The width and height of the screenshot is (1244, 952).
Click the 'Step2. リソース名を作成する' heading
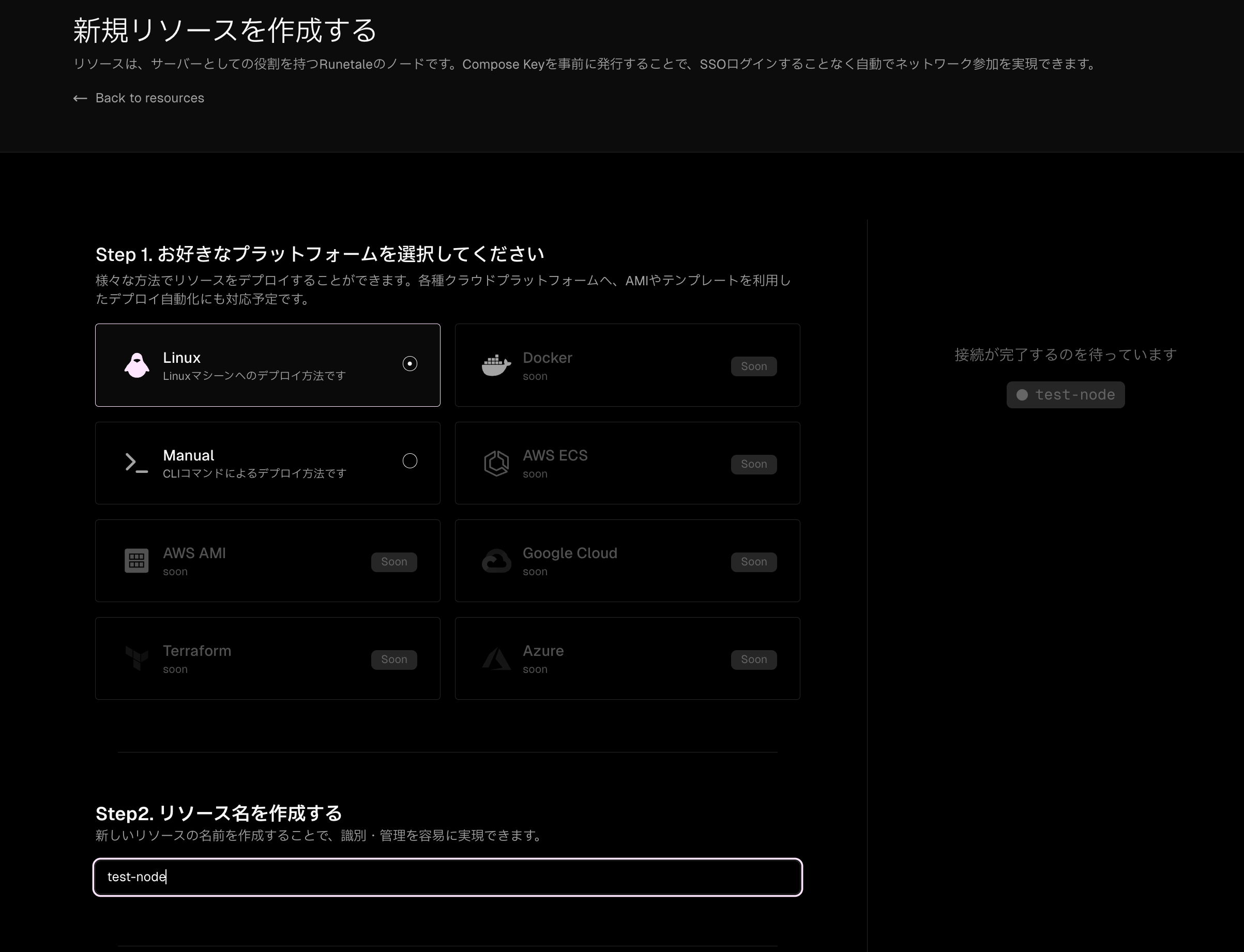219,813
